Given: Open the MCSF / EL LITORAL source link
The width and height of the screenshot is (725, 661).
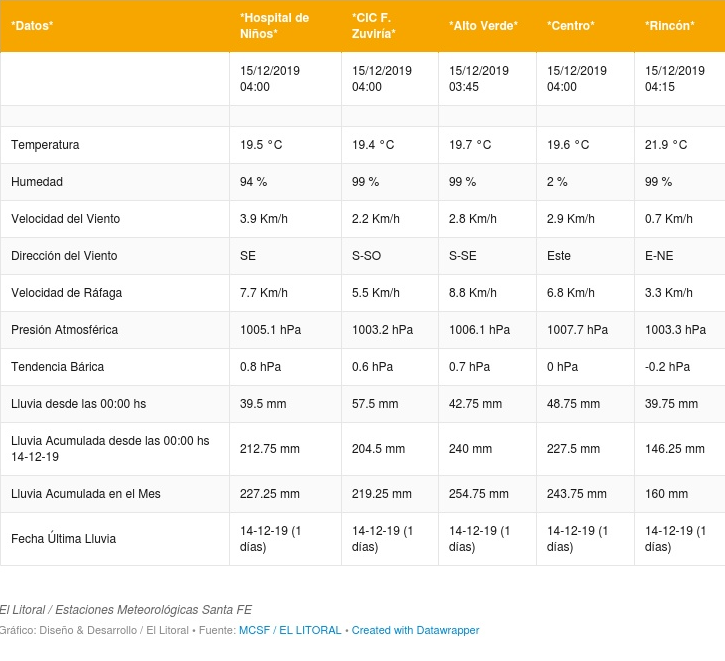Looking at the screenshot, I should (x=290, y=630).
